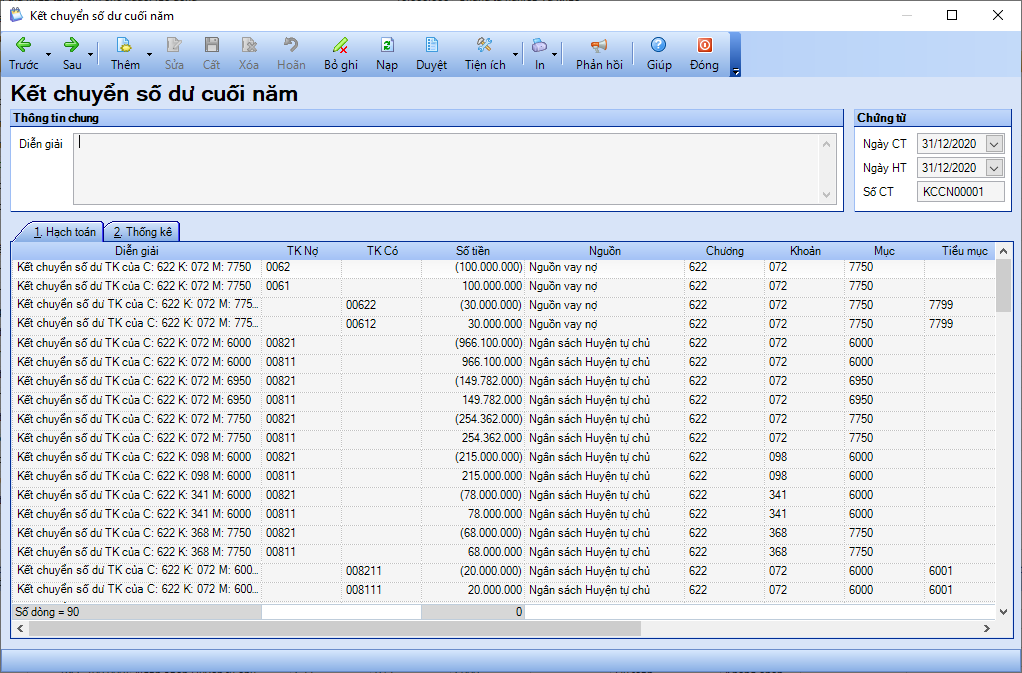
Task: Click the Phản hồi feedback icon
Action: click(x=598, y=46)
